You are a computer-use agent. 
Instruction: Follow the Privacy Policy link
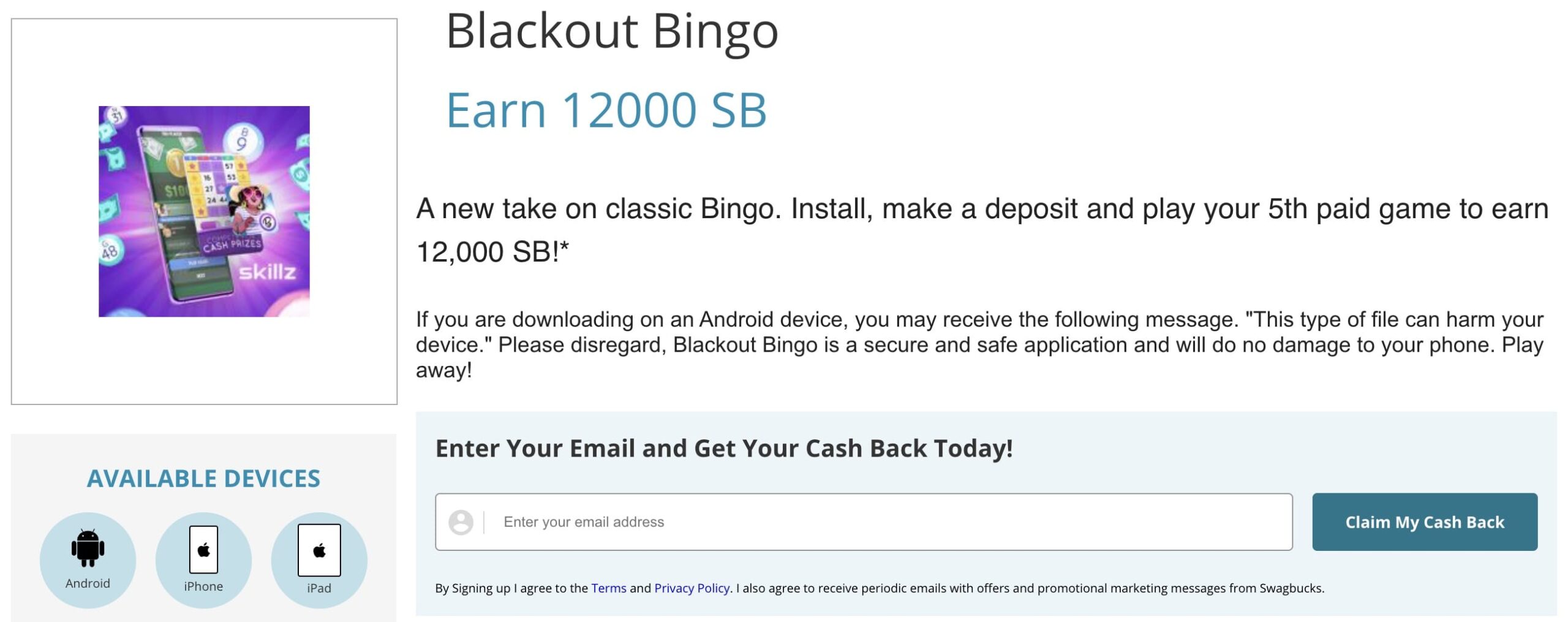(692, 588)
